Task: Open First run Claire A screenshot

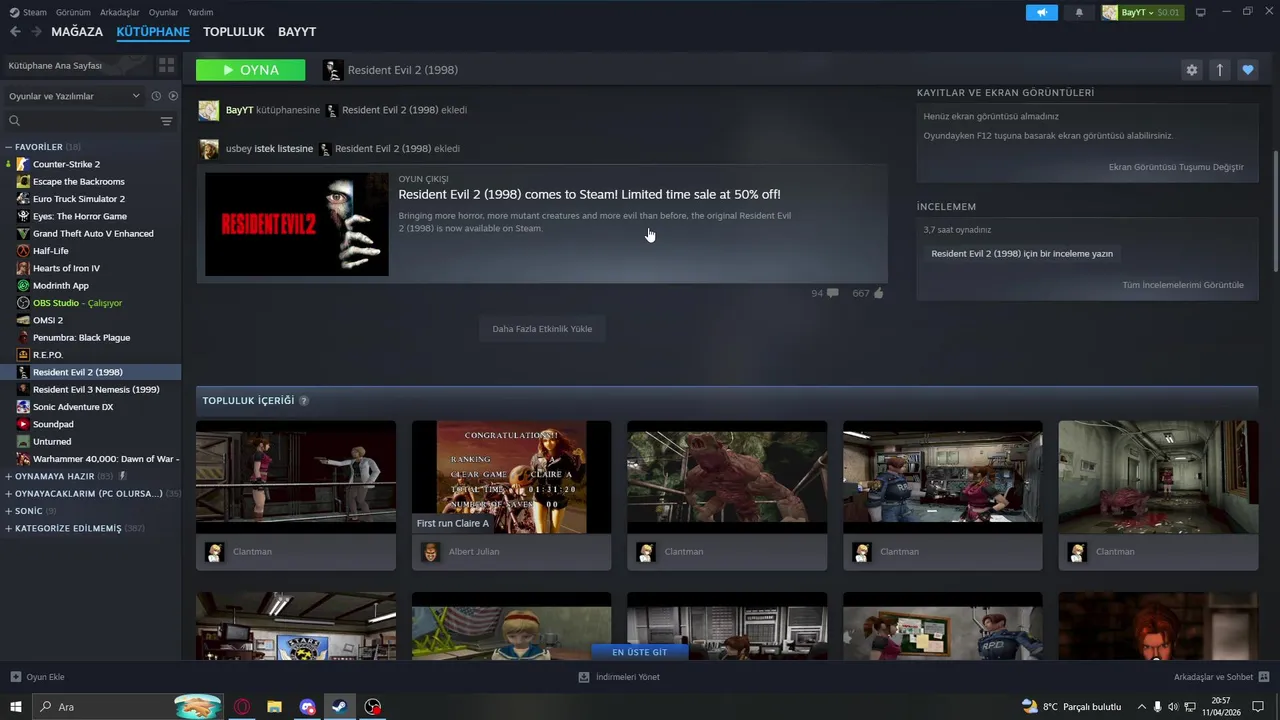Action: 511,477
